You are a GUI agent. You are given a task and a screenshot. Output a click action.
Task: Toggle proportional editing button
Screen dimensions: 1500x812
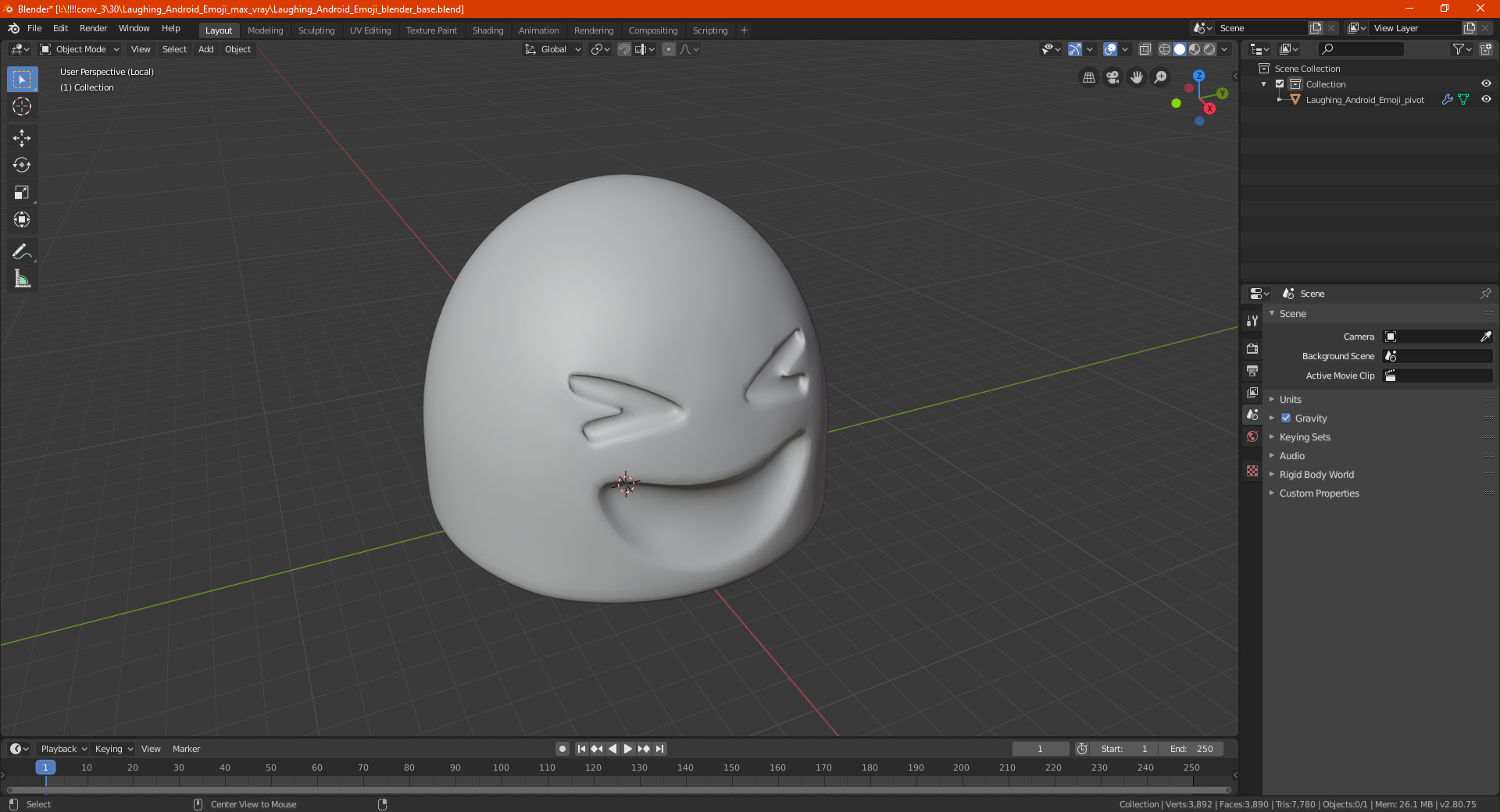coord(669,49)
